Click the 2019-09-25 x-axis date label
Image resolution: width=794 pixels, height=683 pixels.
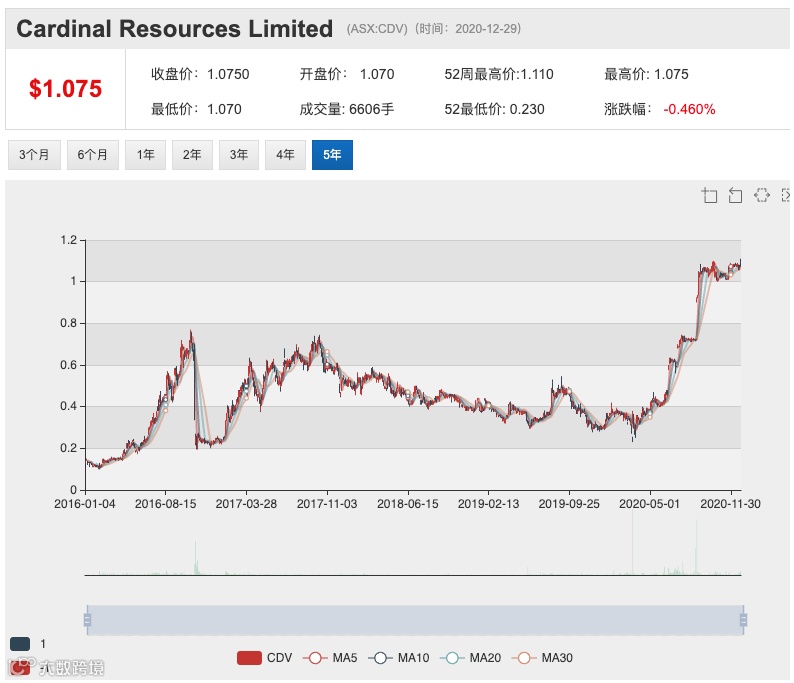pos(569,504)
